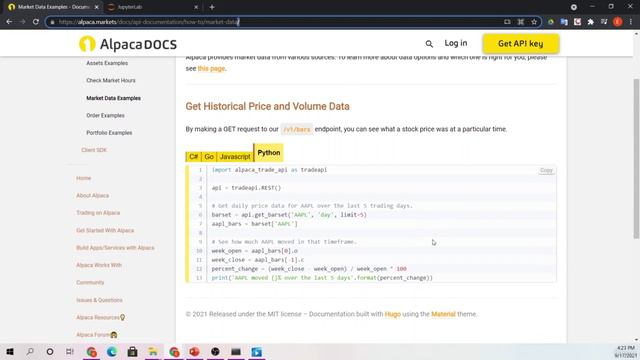
Task: Close the Market Data Examples tab
Action: [x=96, y=7]
